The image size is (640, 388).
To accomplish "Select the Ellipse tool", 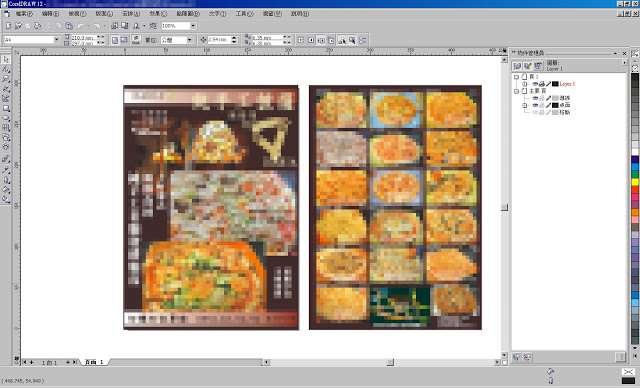I will pyautogui.click(x=6, y=118).
